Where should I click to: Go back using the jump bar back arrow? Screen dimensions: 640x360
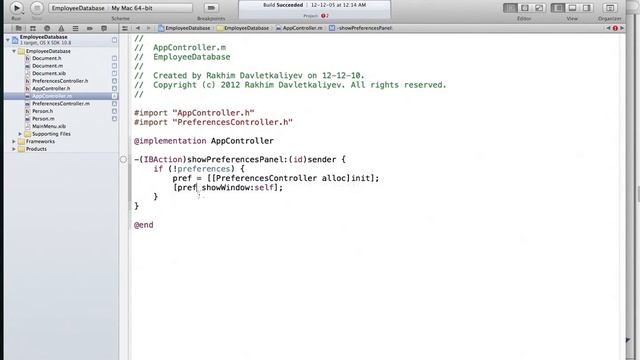tap(138, 28)
